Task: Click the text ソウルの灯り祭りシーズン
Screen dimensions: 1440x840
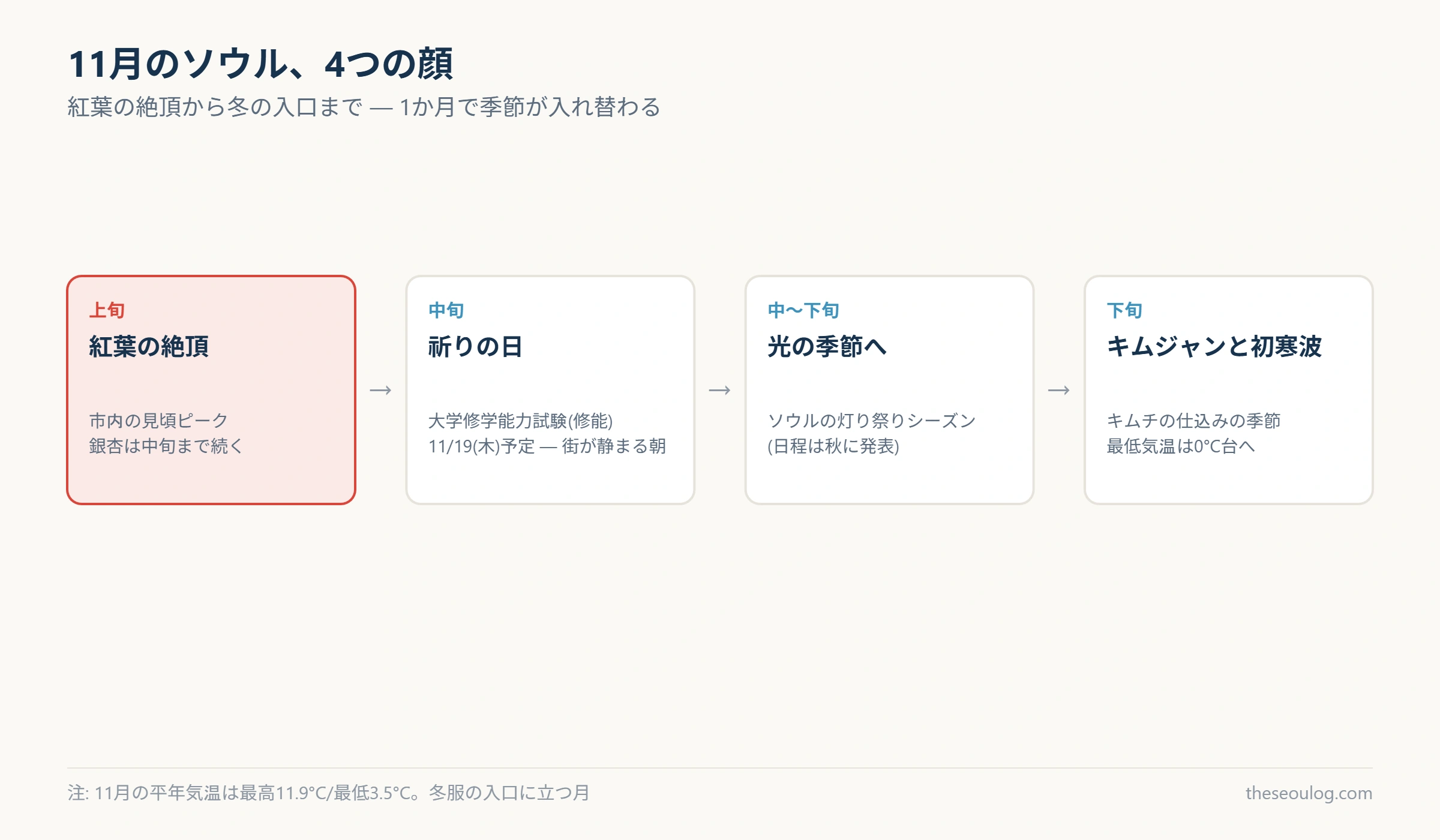Action: pos(871,421)
